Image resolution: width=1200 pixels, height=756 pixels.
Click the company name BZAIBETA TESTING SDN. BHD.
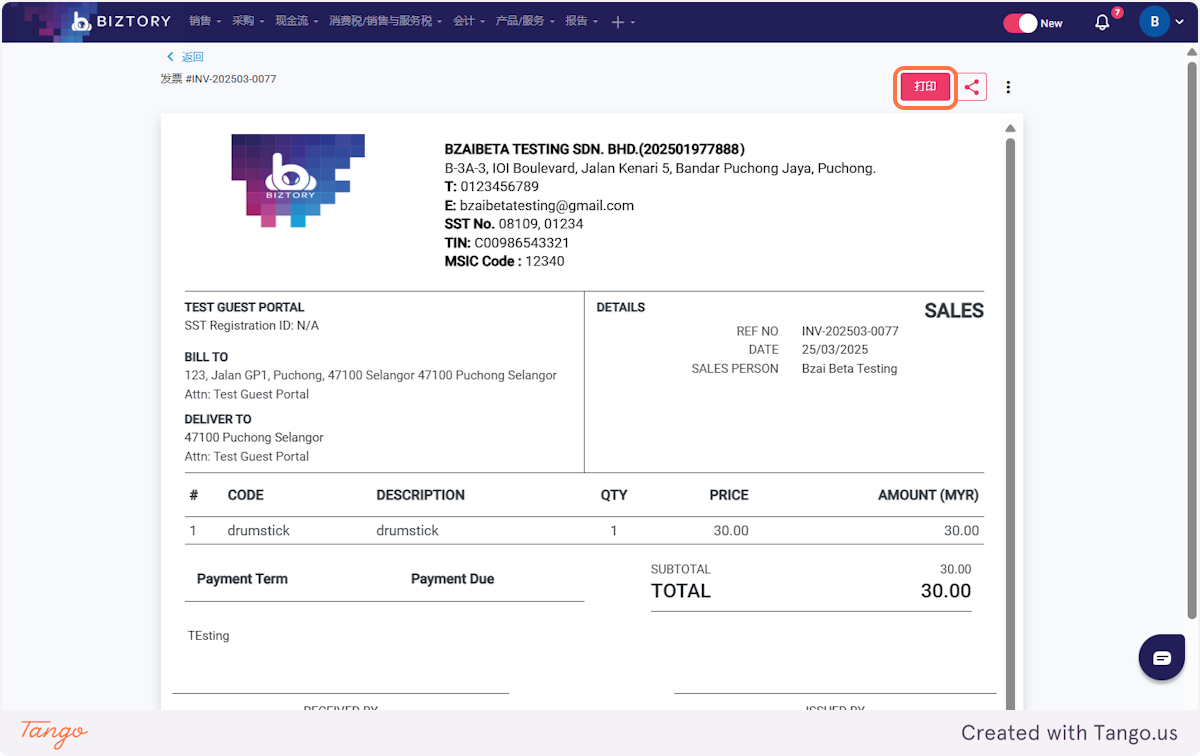pos(594,149)
